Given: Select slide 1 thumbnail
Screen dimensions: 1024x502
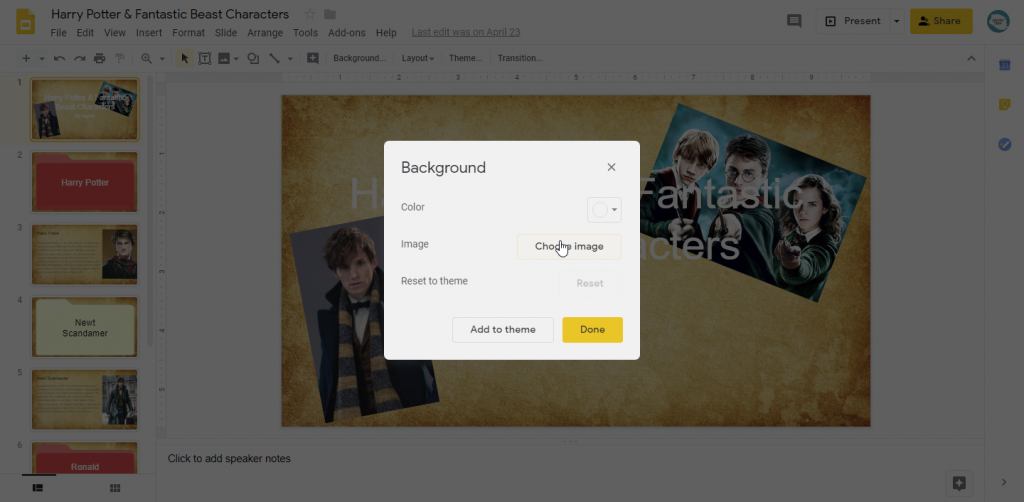Looking at the screenshot, I should [x=85, y=110].
